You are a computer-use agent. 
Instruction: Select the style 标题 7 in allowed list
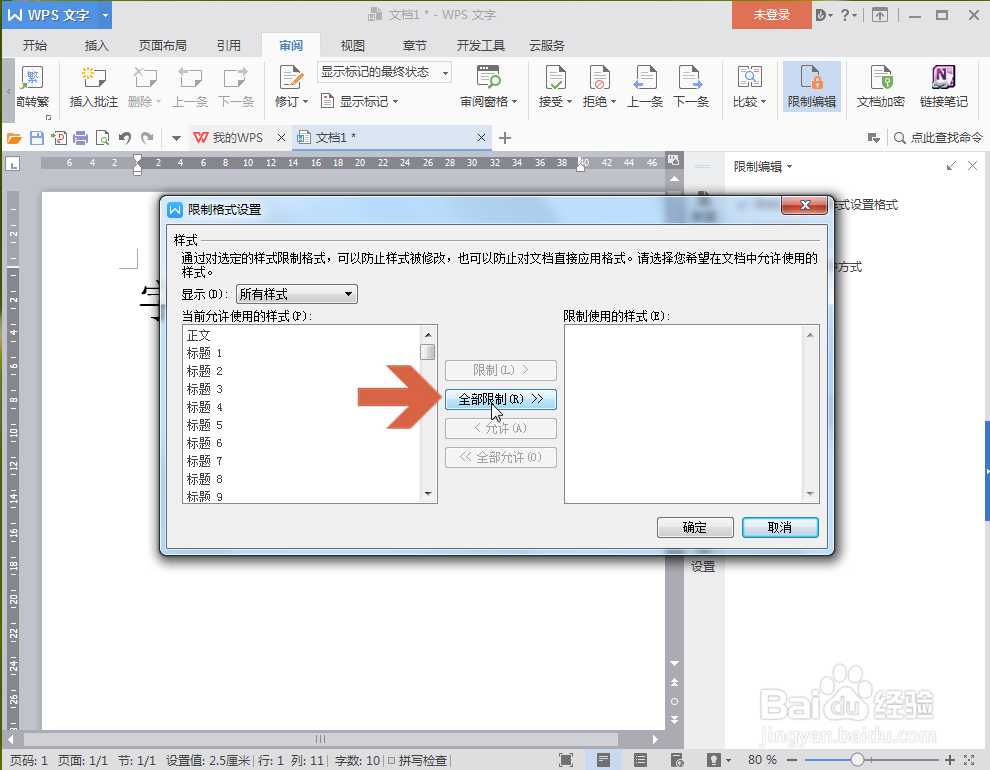[x=301, y=461]
